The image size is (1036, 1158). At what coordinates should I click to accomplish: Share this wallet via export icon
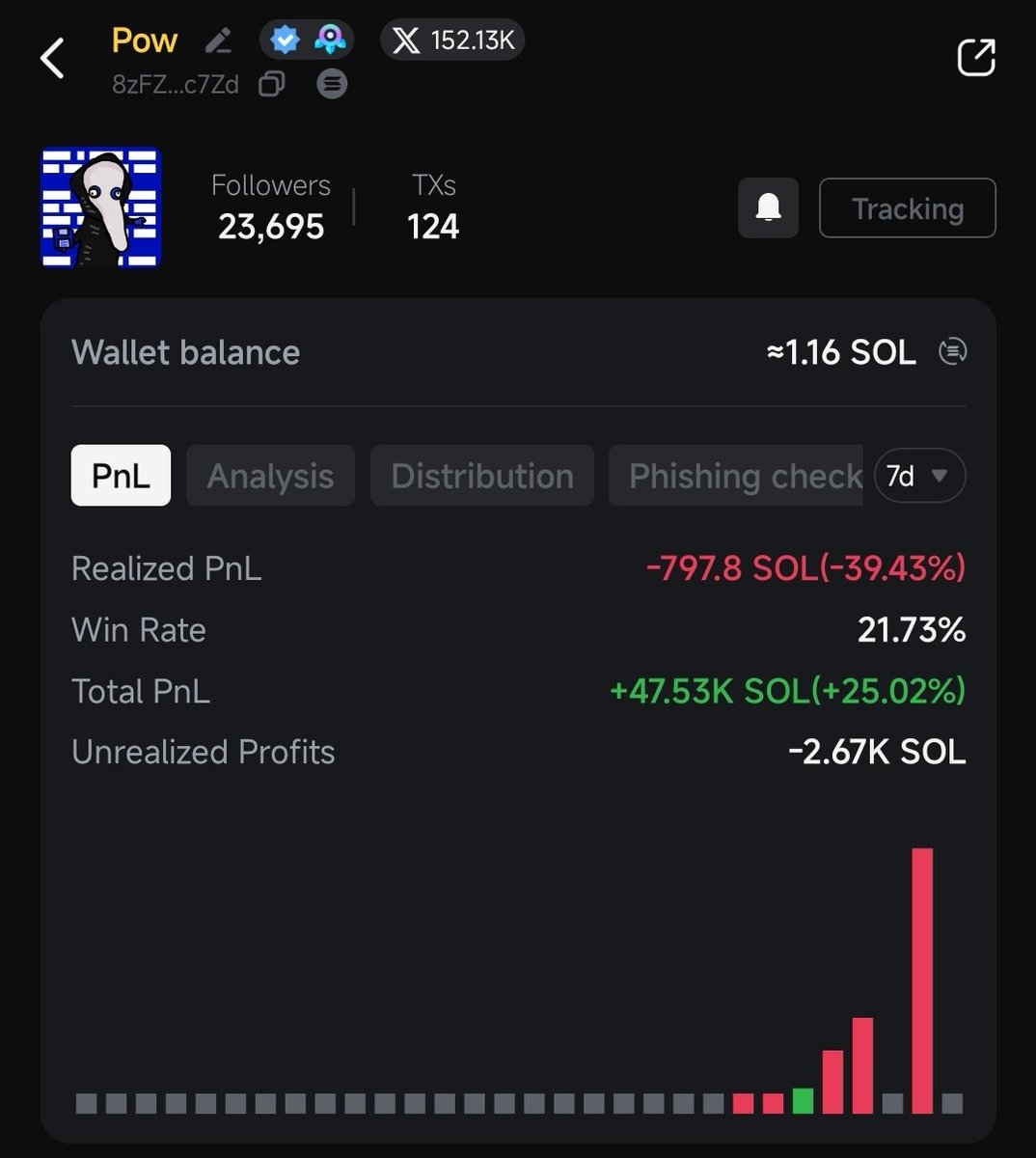pos(975,58)
